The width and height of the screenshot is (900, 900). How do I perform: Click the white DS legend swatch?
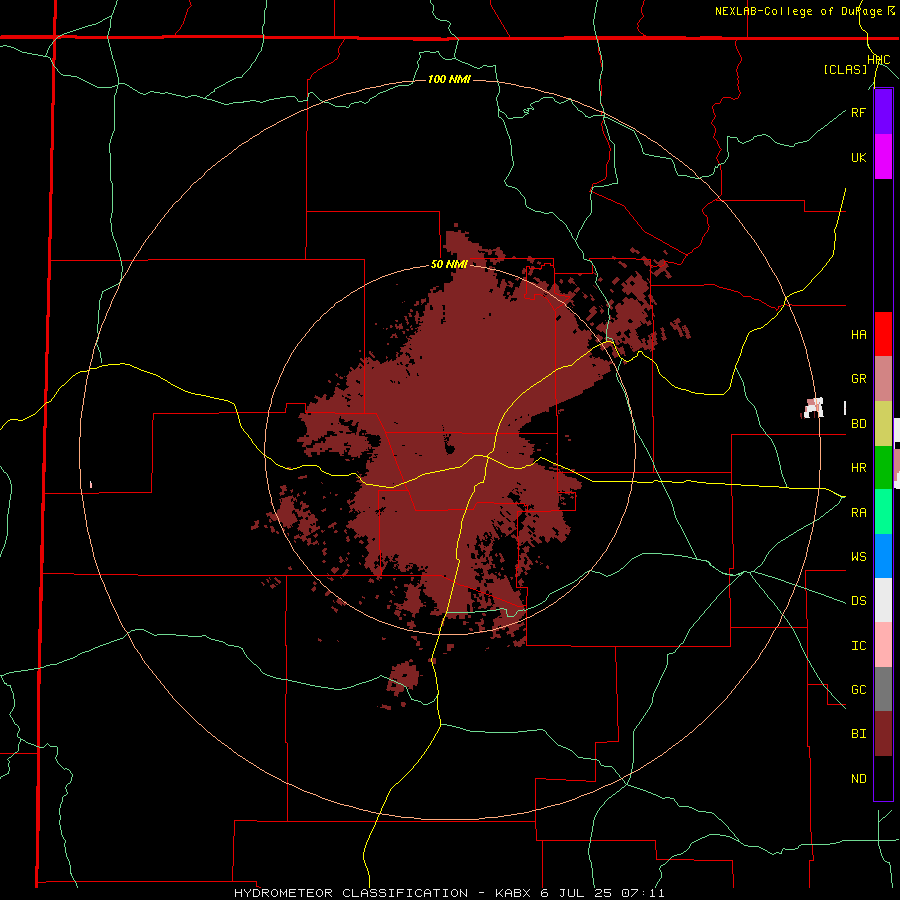883,600
